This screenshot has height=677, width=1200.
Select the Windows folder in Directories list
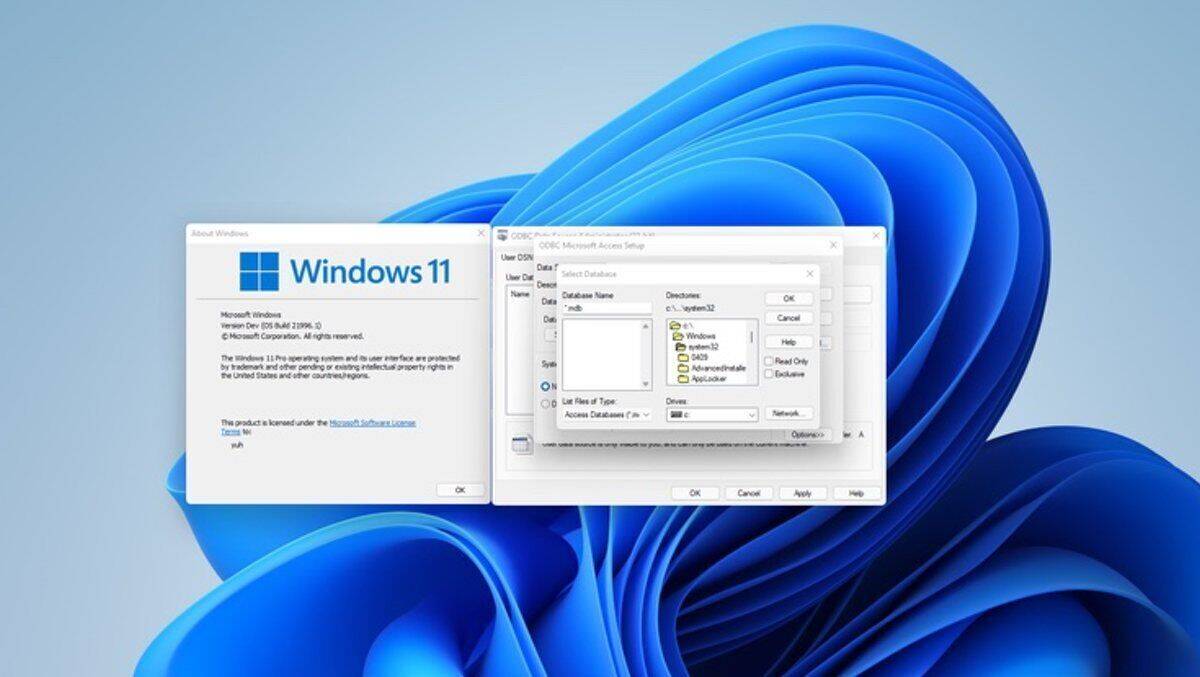pos(693,336)
